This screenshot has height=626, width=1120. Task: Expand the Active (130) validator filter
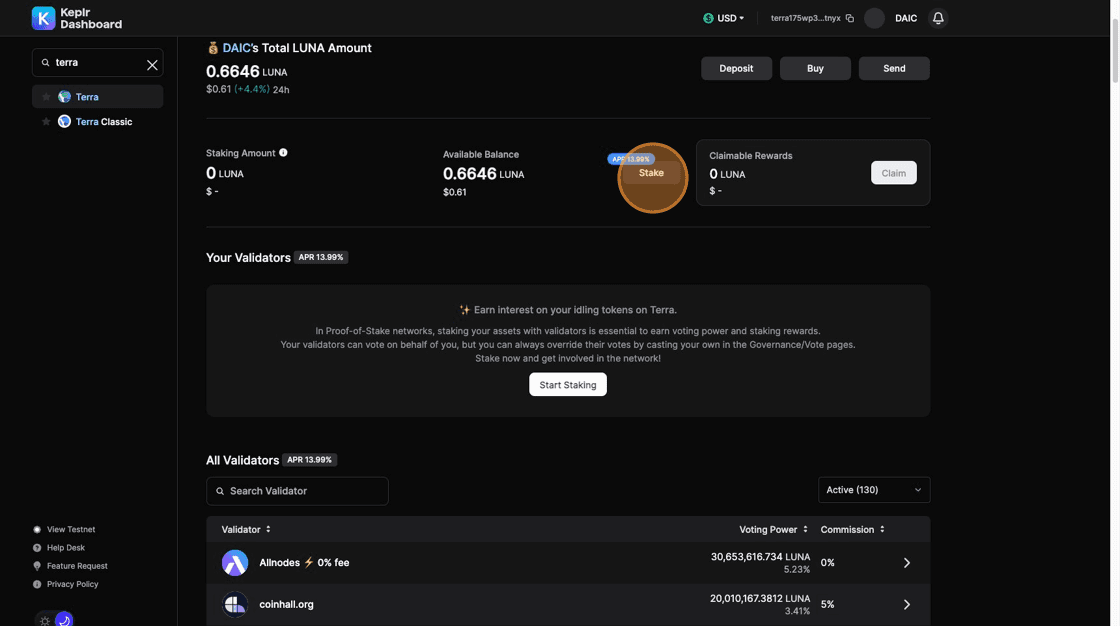tap(873, 490)
